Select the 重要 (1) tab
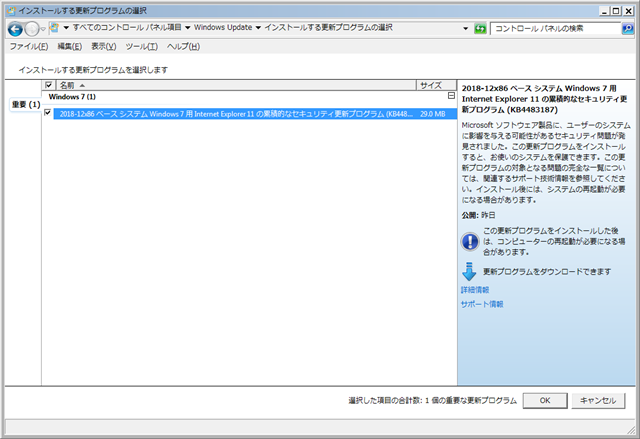The image size is (640, 439). pyautogui.click(x=25, y=104)
